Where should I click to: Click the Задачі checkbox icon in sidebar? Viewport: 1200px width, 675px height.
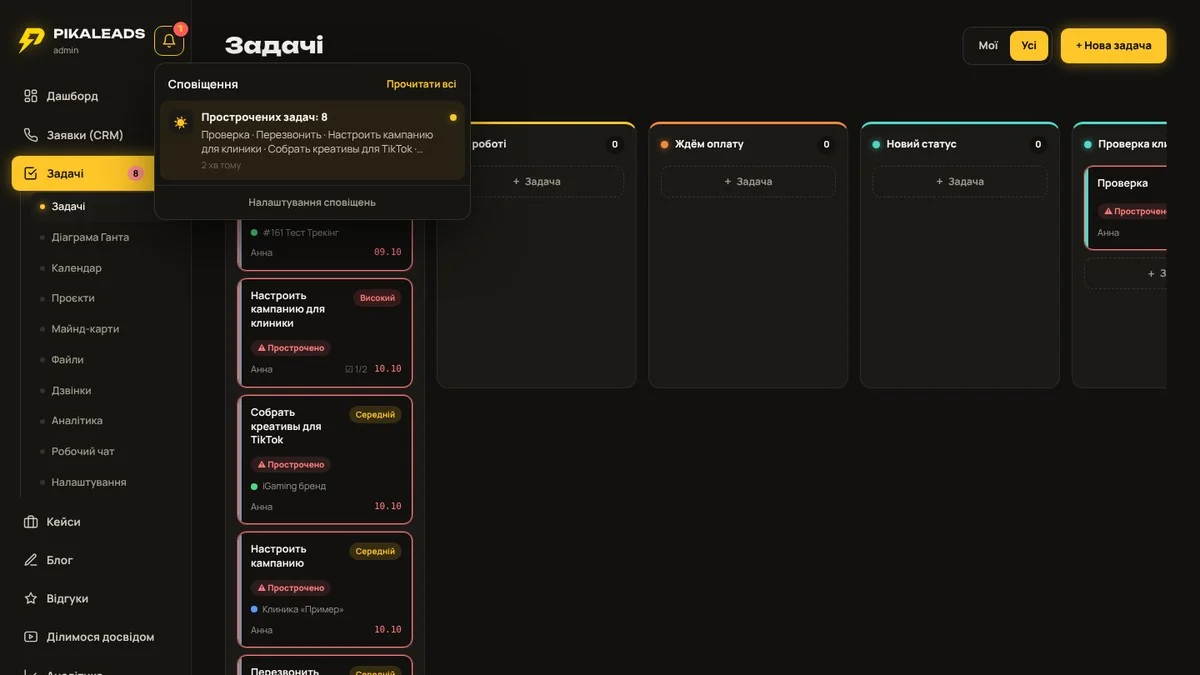pos(31,173)
